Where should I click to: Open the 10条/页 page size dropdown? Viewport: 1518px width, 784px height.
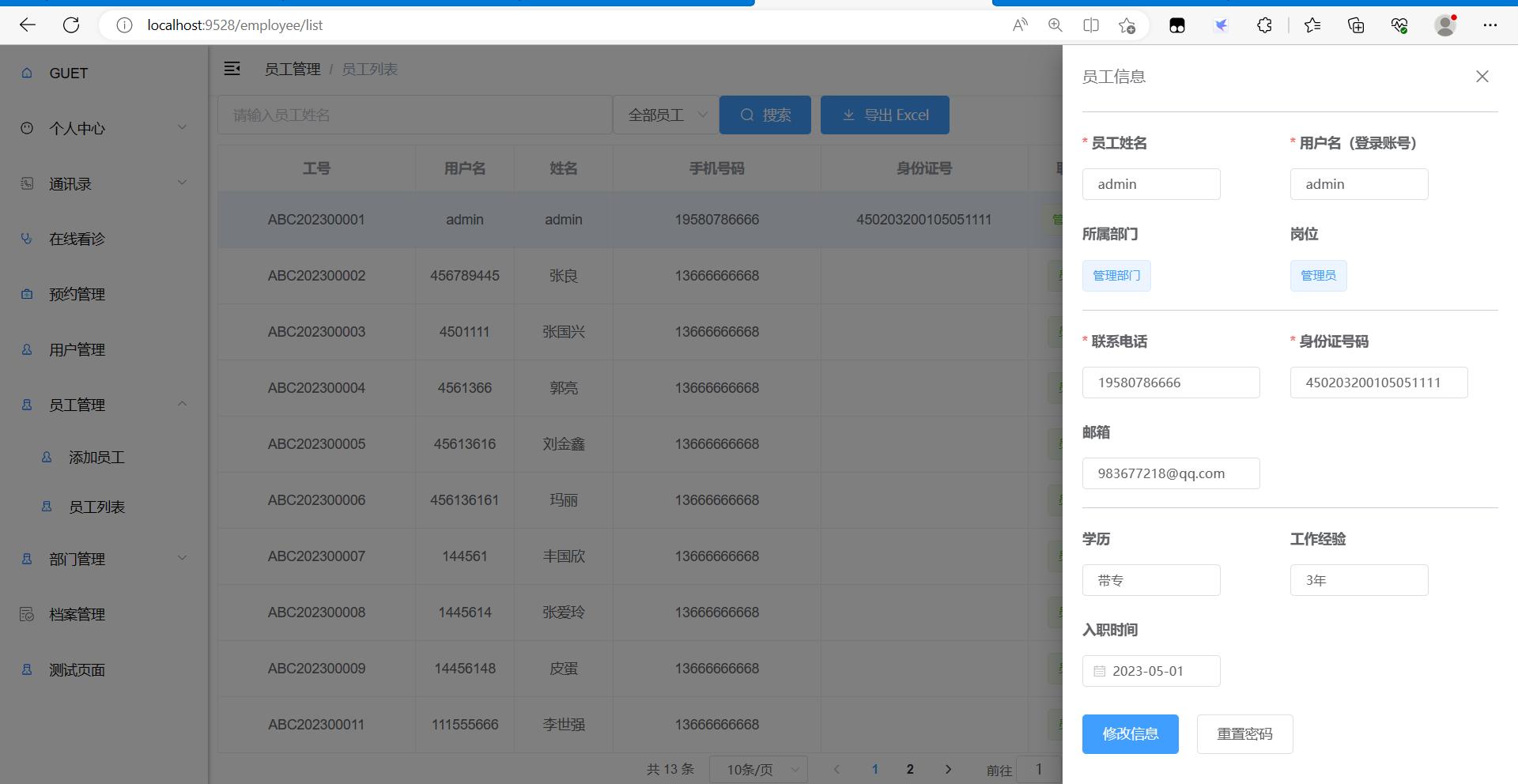click(757, 768)
